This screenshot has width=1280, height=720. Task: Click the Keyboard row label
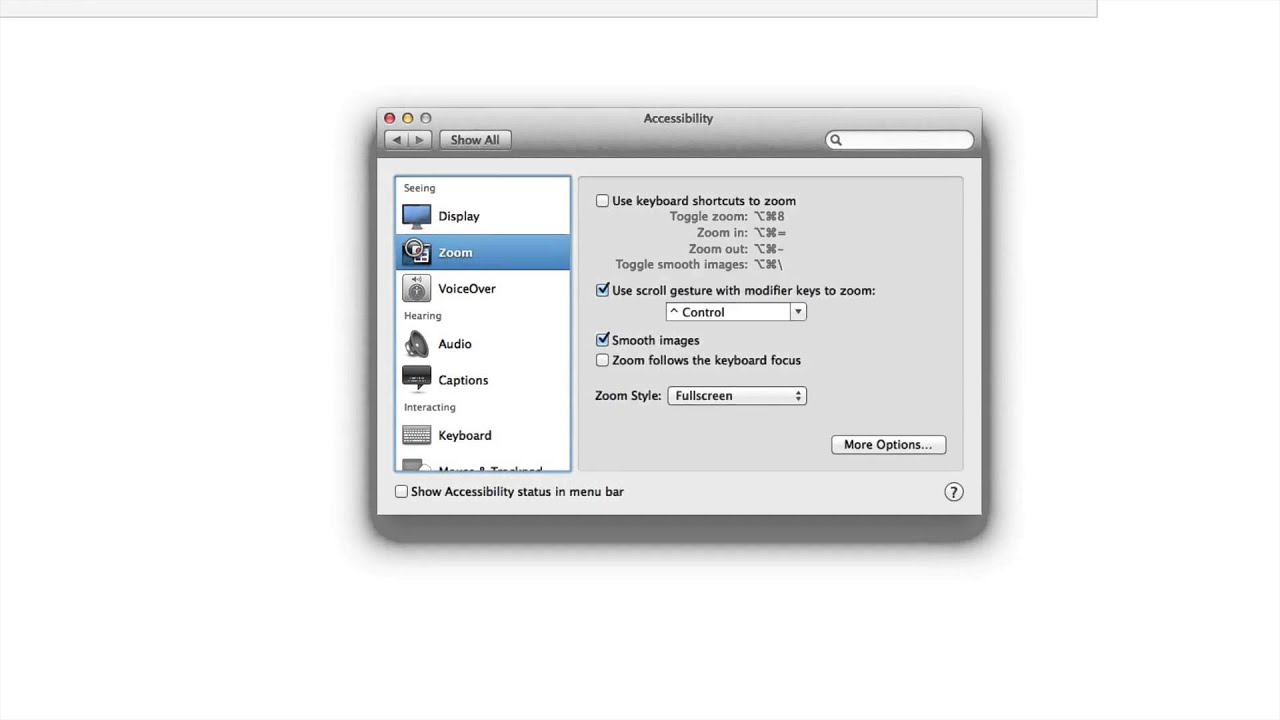tap(465, 436)
